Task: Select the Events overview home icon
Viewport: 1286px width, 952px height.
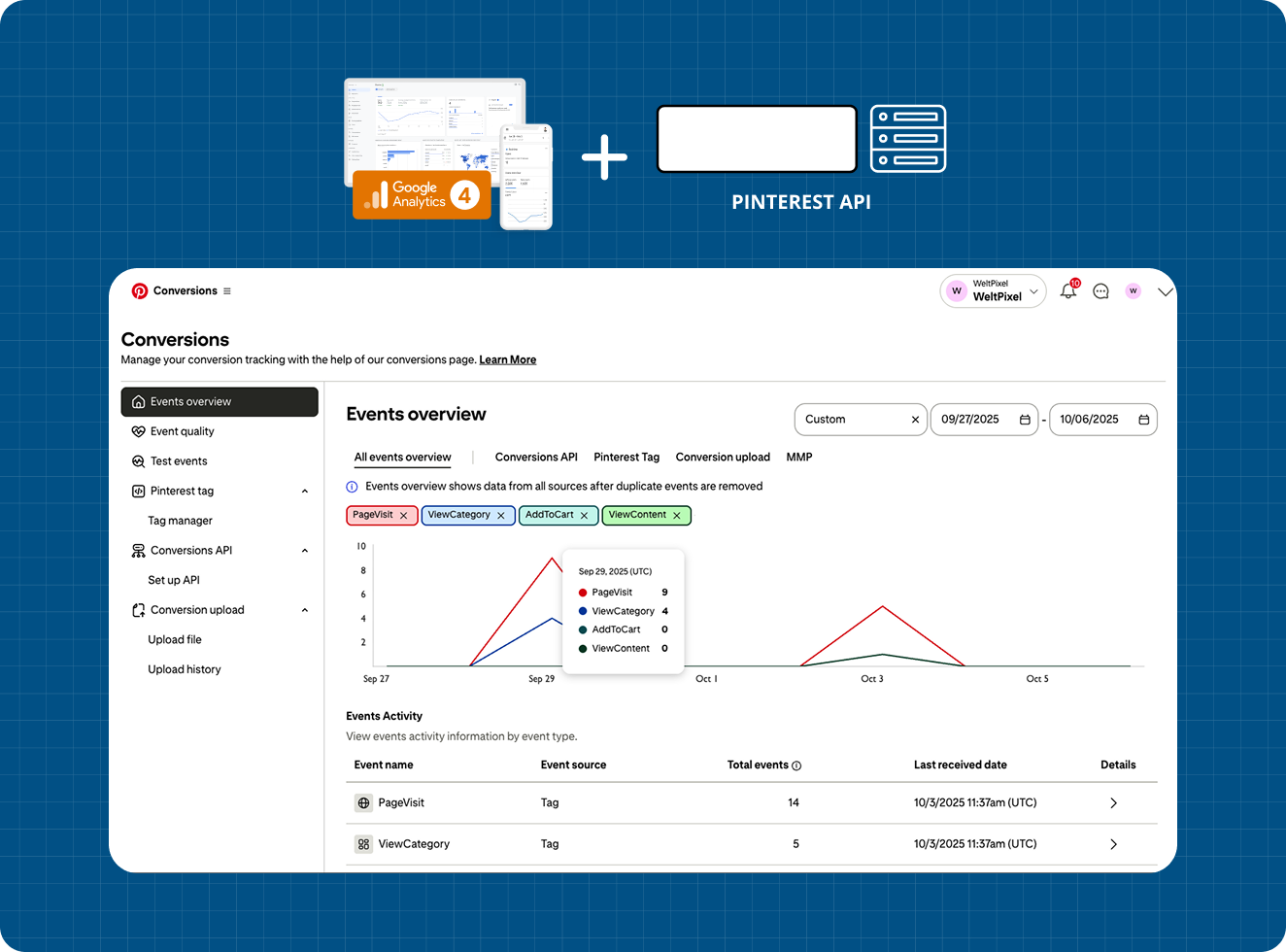Action: [139, 401]
